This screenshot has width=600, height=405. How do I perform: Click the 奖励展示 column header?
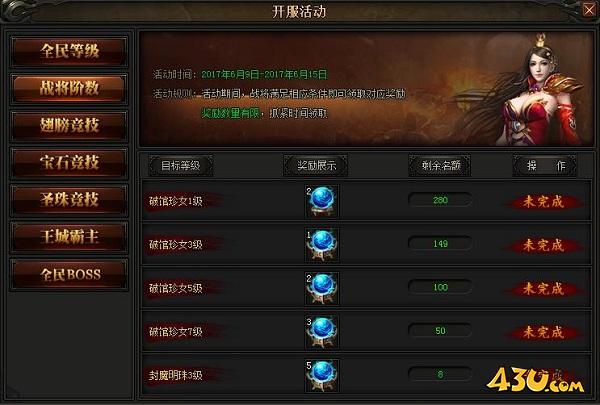click(316, 166)
